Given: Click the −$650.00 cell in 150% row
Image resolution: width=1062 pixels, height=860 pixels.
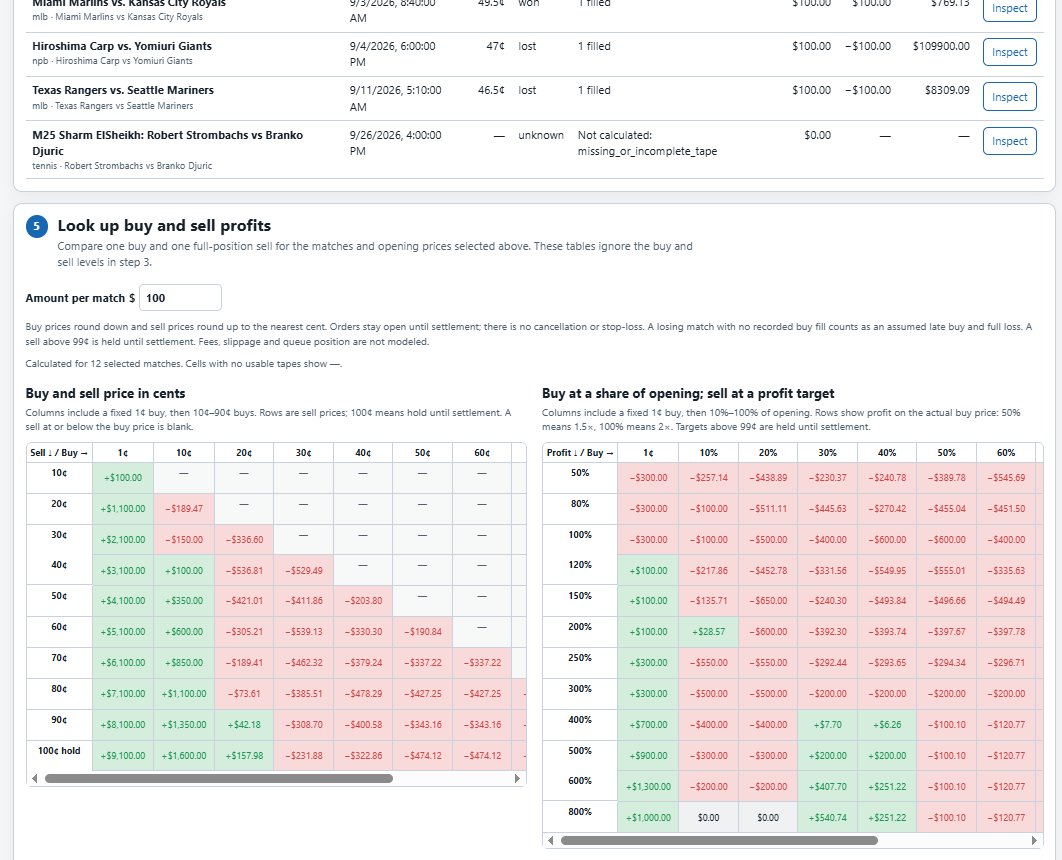Looking at the screenshot, I should pyautogui.click(x=768, y=601).
